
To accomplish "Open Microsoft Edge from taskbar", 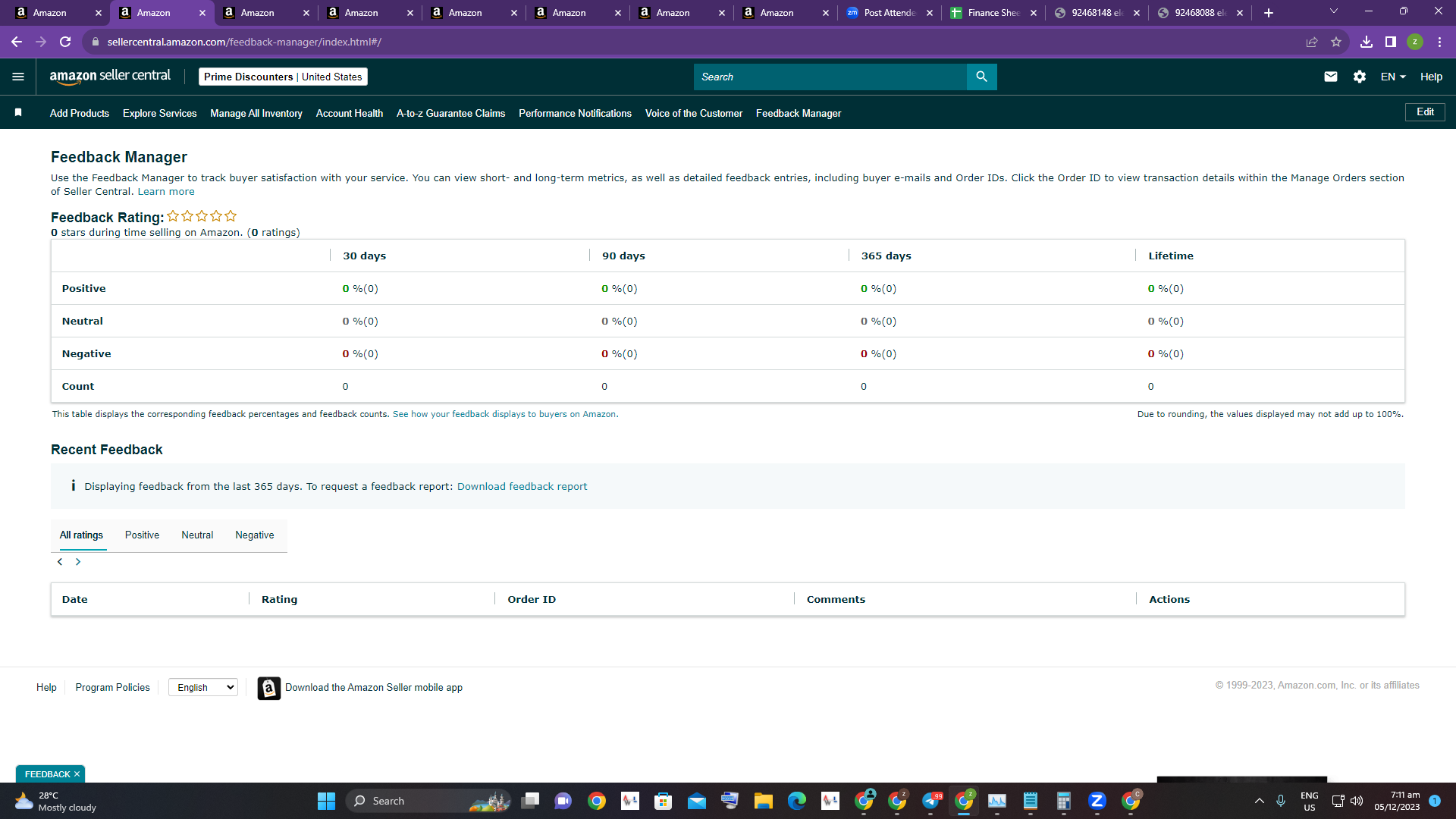I will point(796,801).
